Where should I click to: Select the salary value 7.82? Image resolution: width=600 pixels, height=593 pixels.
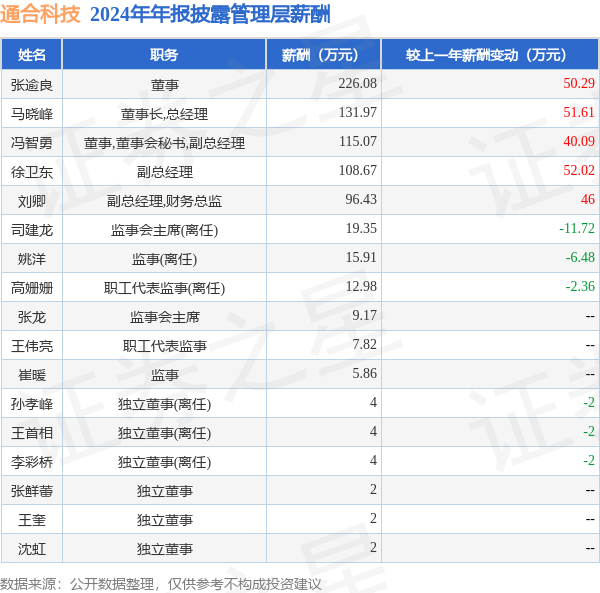tap(364, 345)
